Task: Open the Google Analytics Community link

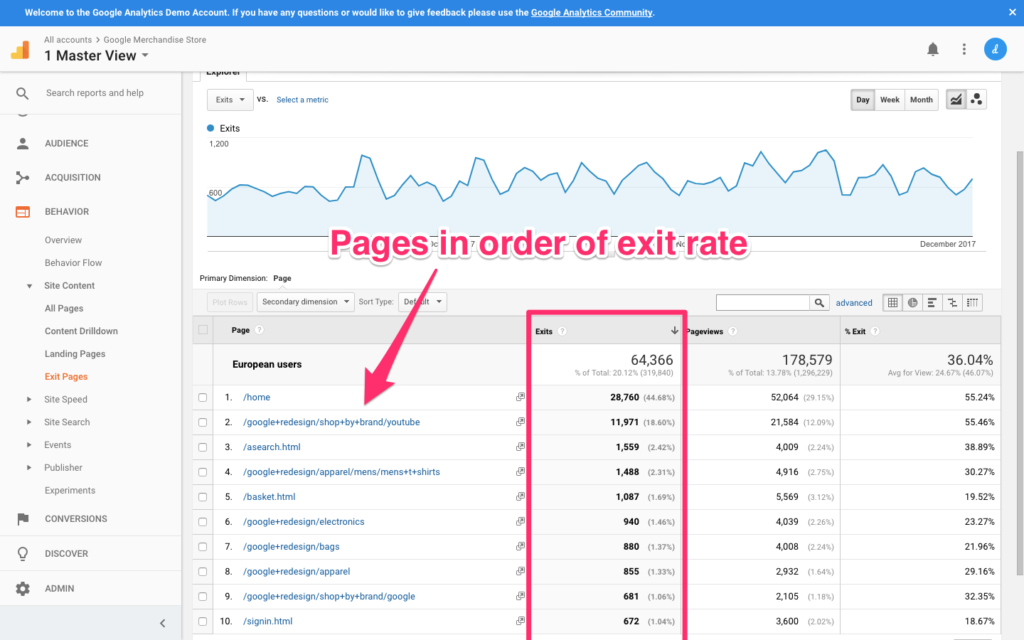Action: [591, 13]
